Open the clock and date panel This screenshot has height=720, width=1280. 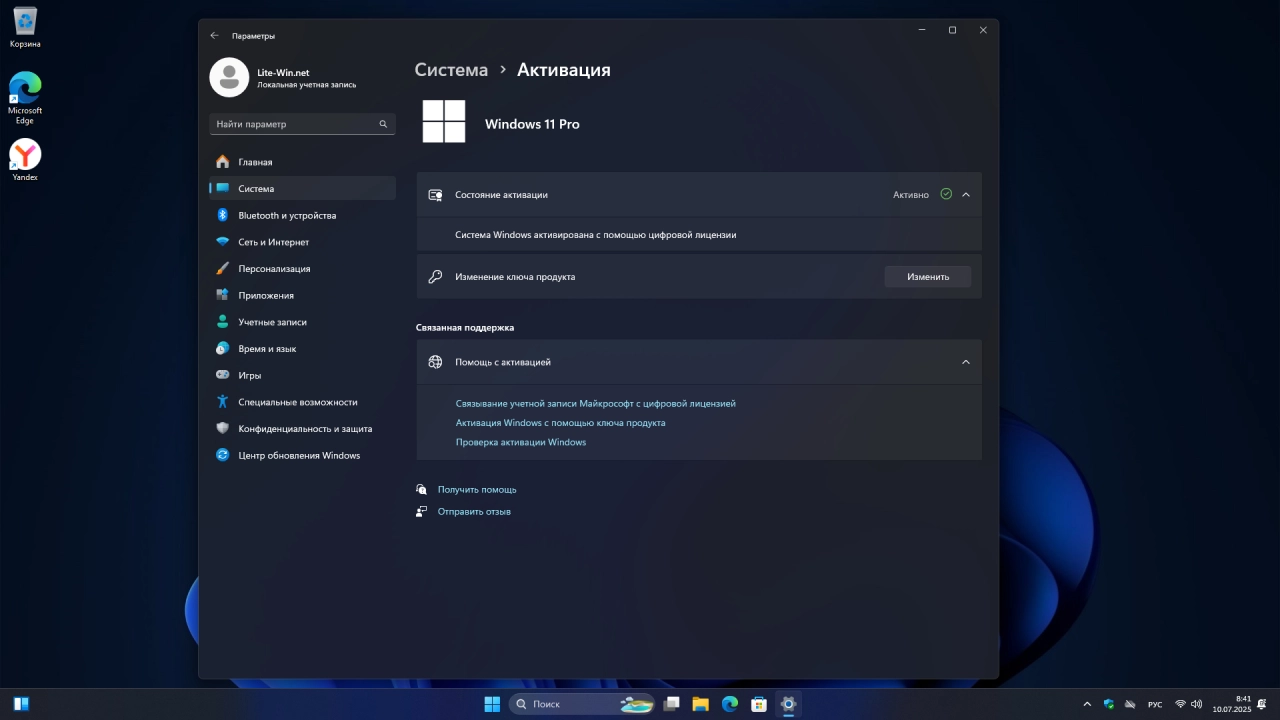tap(1232, 704)
